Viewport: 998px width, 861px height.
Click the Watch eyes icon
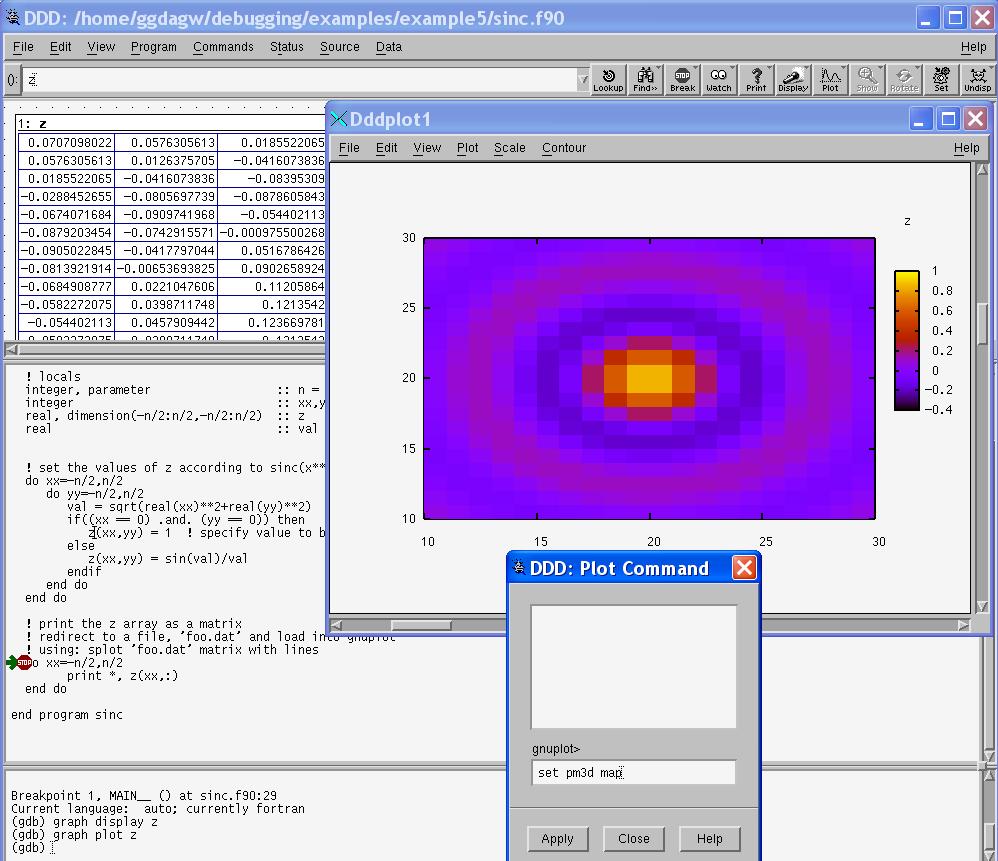tap(719, 79)
